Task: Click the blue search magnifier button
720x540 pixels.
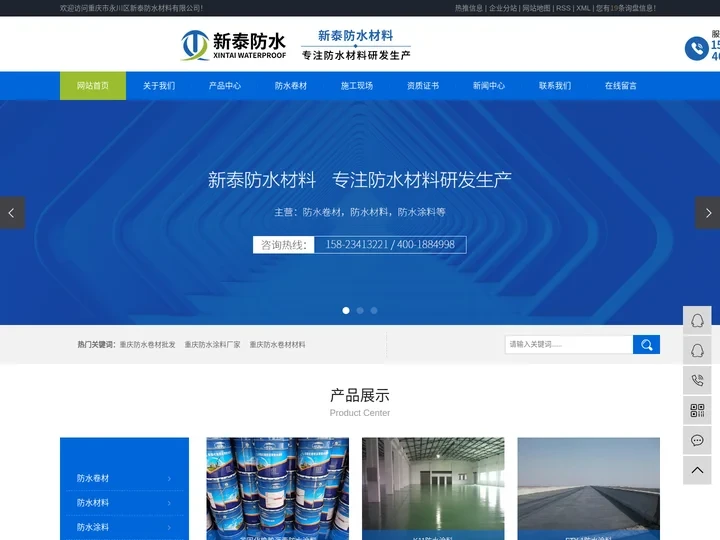Action: coord(646,344)
